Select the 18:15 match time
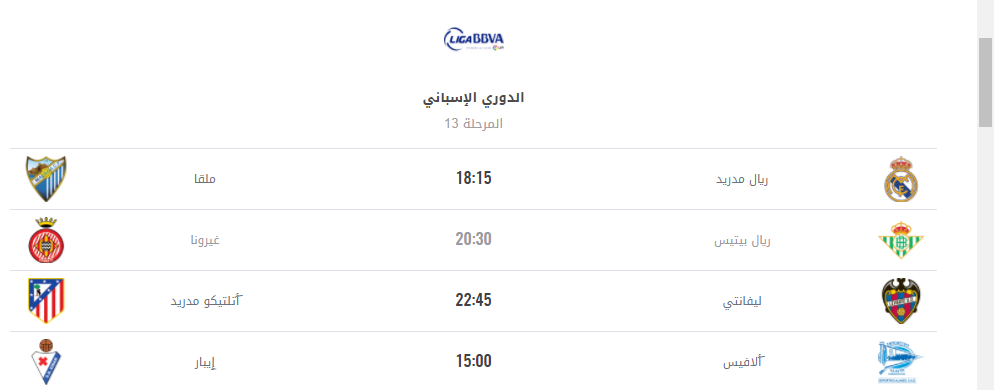The width and height of the screenshot is (994, 390). [474, 178]
